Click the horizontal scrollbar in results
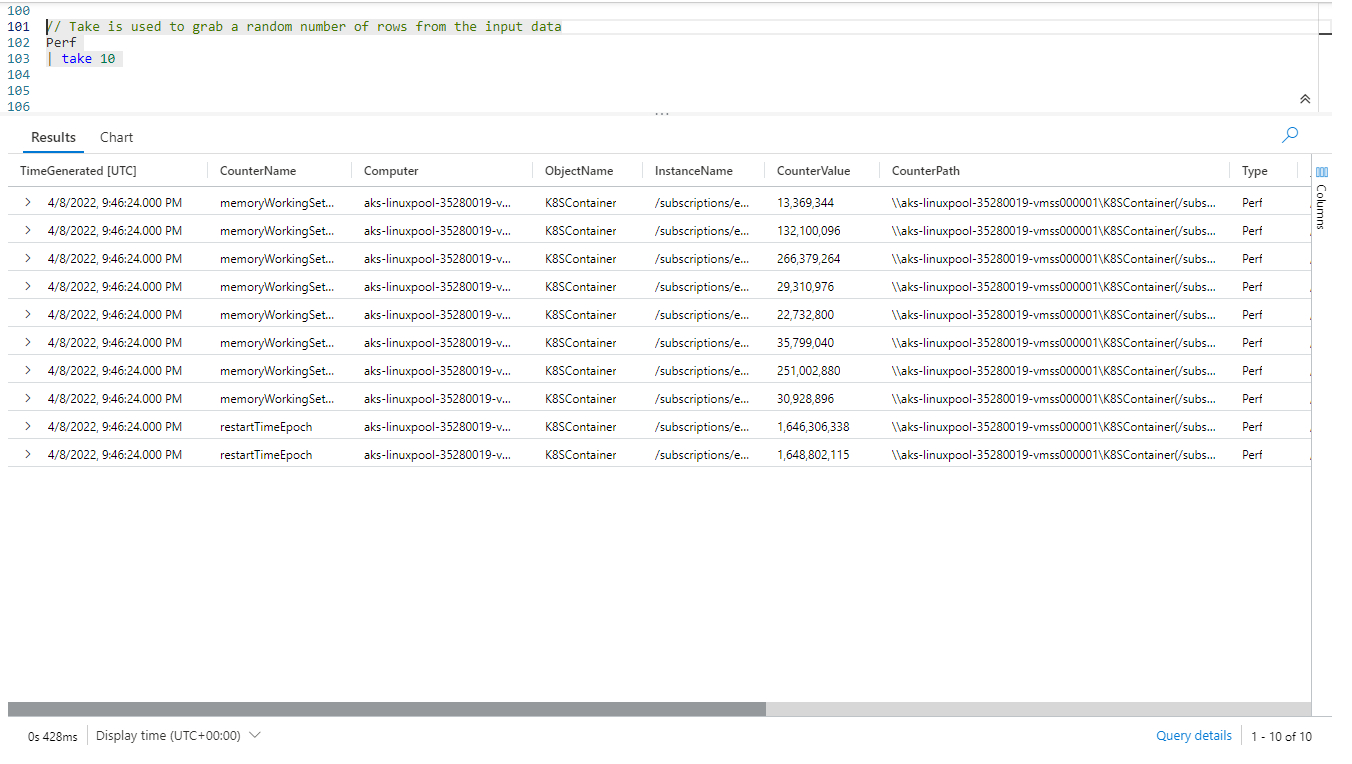The height and width of the screenshot is (764, 1352). tap(386, 709)
